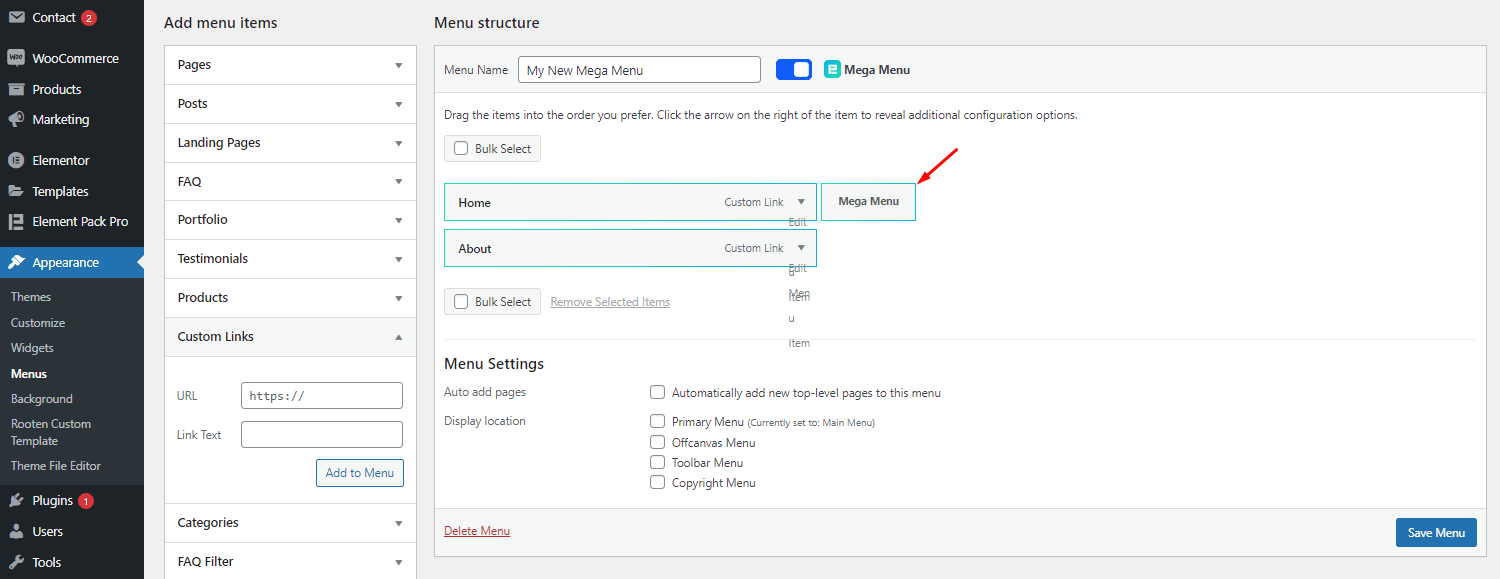1500x579 pixels.
Task: Expand the Home menu item arrow
Action: [x=801, y=202]
